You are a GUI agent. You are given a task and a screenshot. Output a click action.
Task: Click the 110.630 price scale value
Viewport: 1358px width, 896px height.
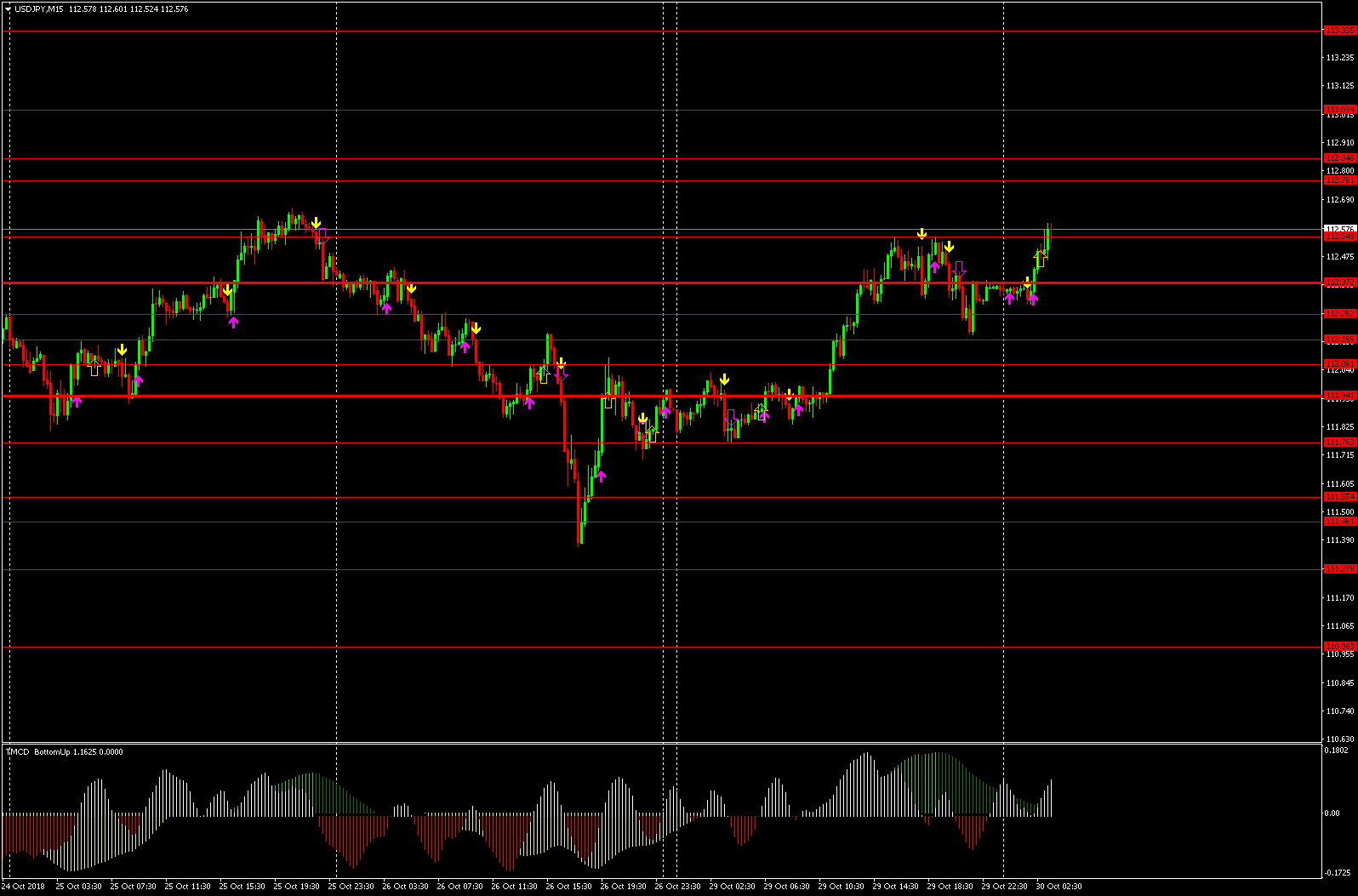1340,739
